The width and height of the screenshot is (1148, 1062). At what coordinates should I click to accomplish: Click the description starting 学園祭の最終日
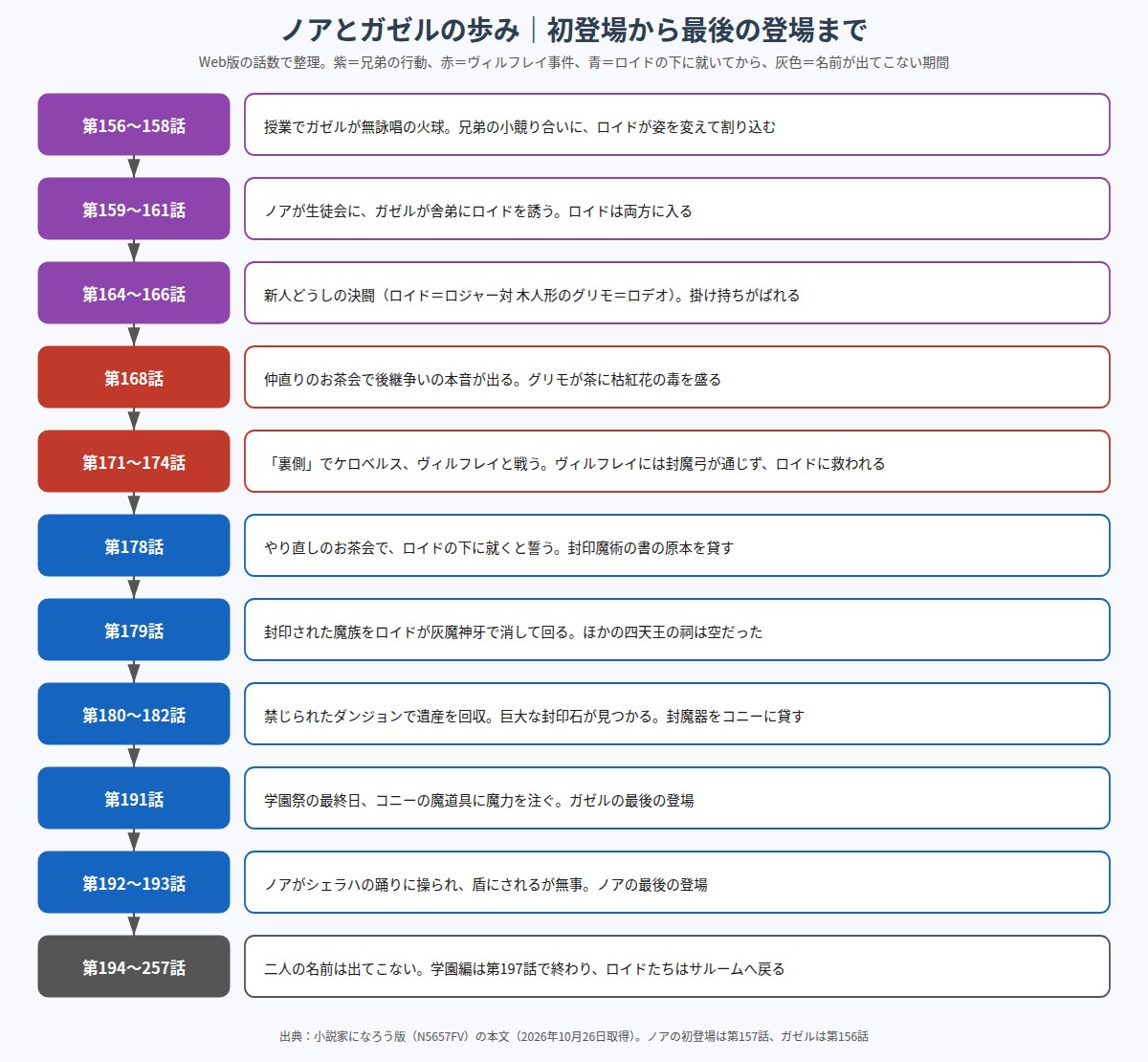[677, 798]
